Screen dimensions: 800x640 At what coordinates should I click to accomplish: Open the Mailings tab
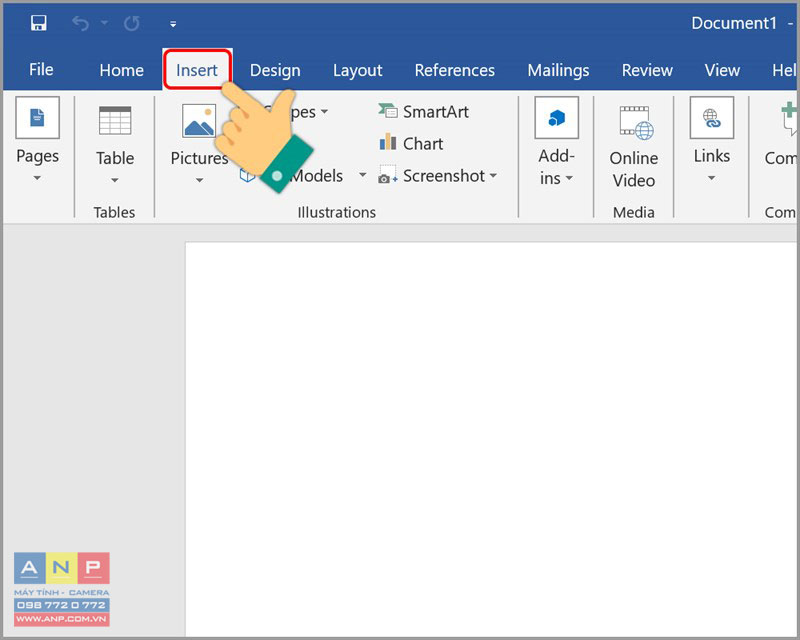(558, 70)
